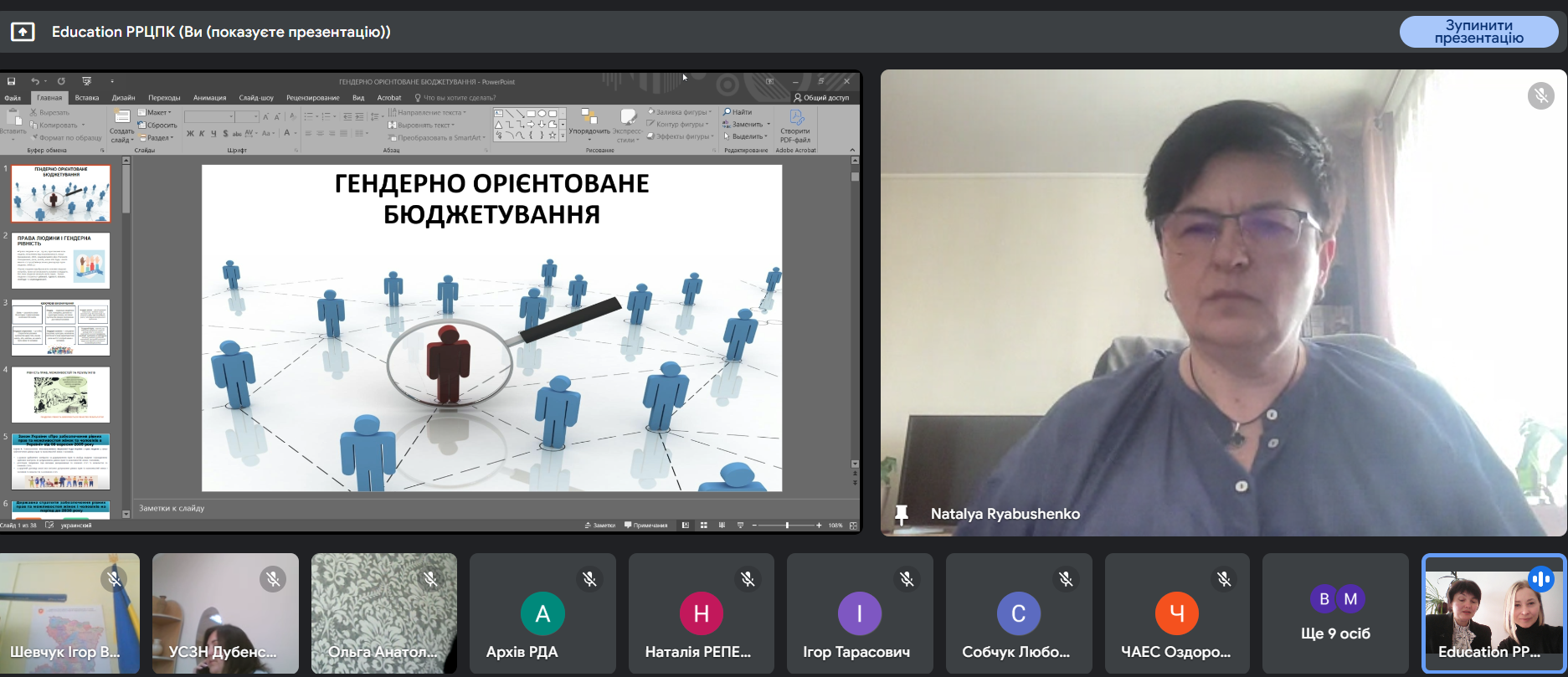The width and height of the screenshot is (1568, 677).
Task: Select slide 4 thumbnail in the slide panel
Action: tap(60, 396)
